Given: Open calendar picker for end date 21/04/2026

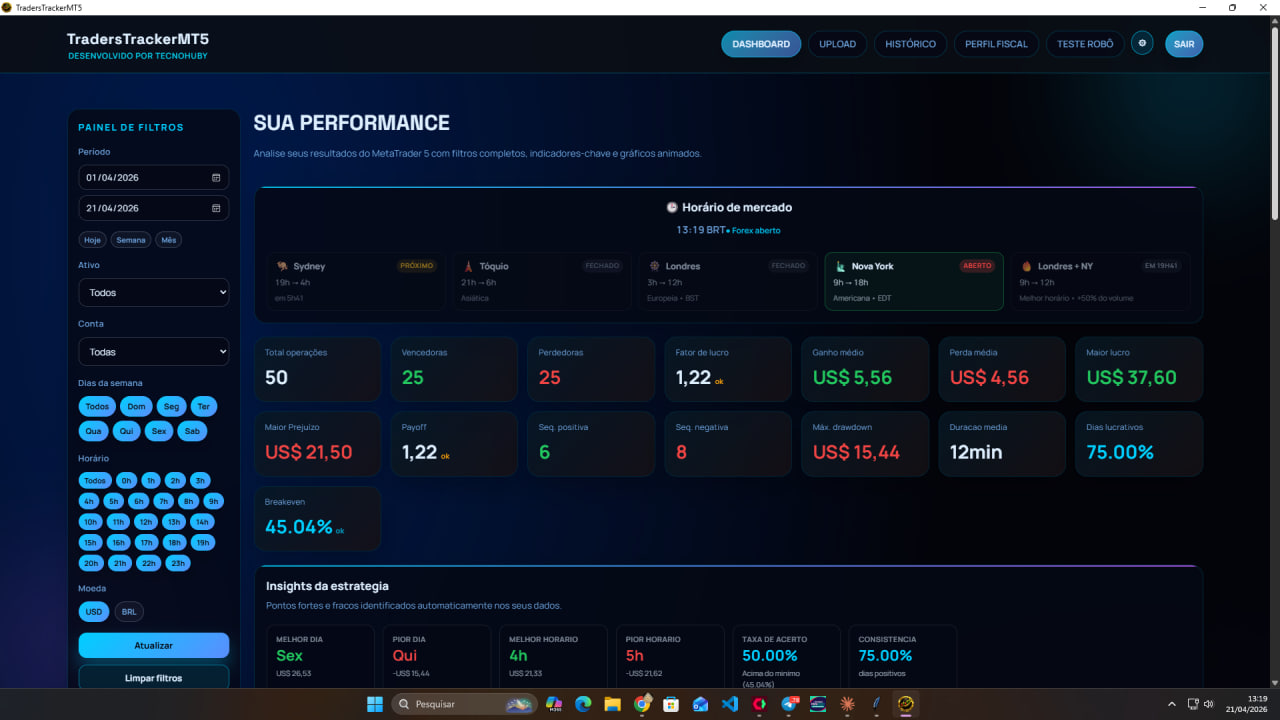Looking at the screenshot, I should coord(216,208).
